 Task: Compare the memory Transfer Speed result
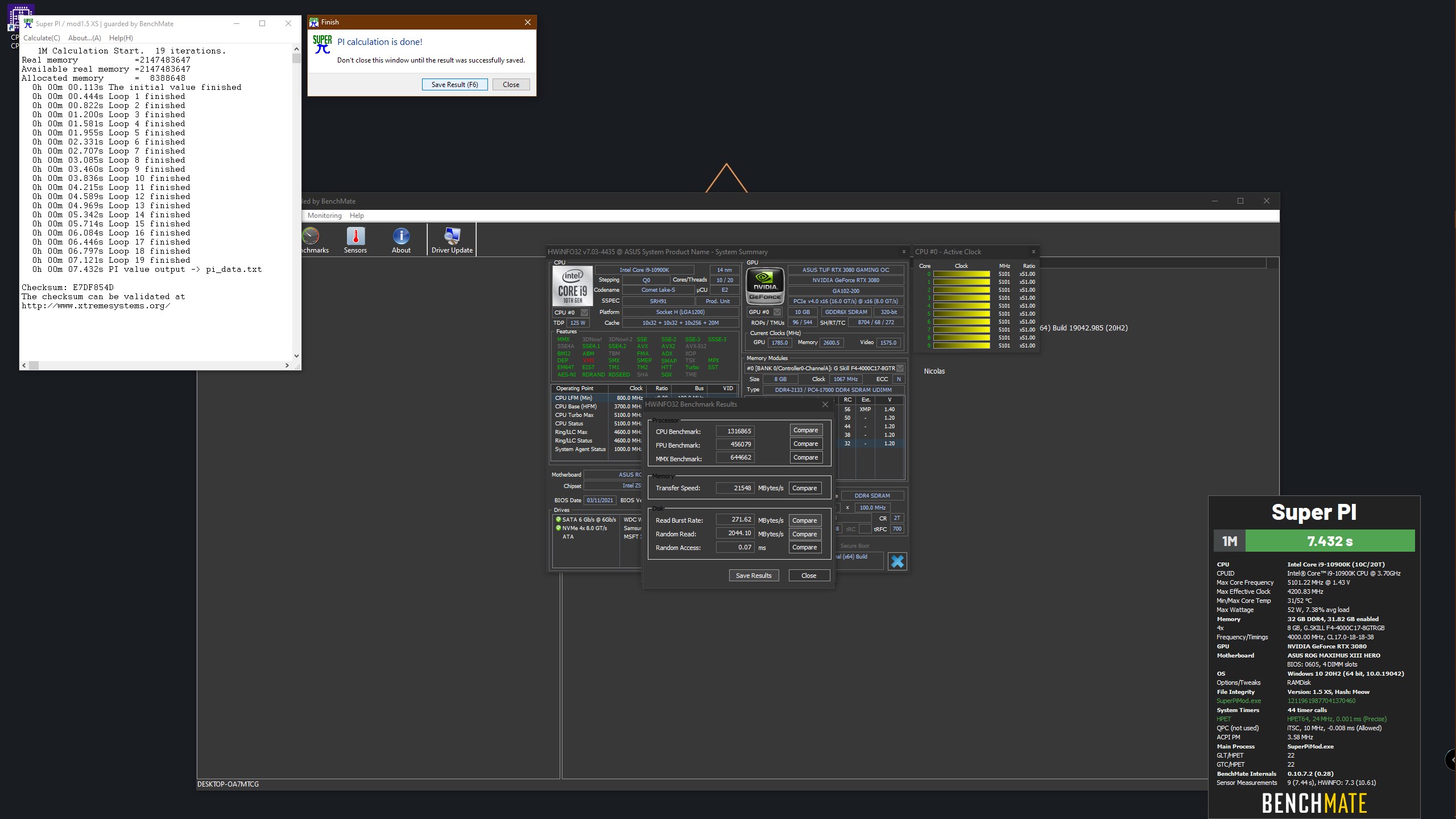804,488
